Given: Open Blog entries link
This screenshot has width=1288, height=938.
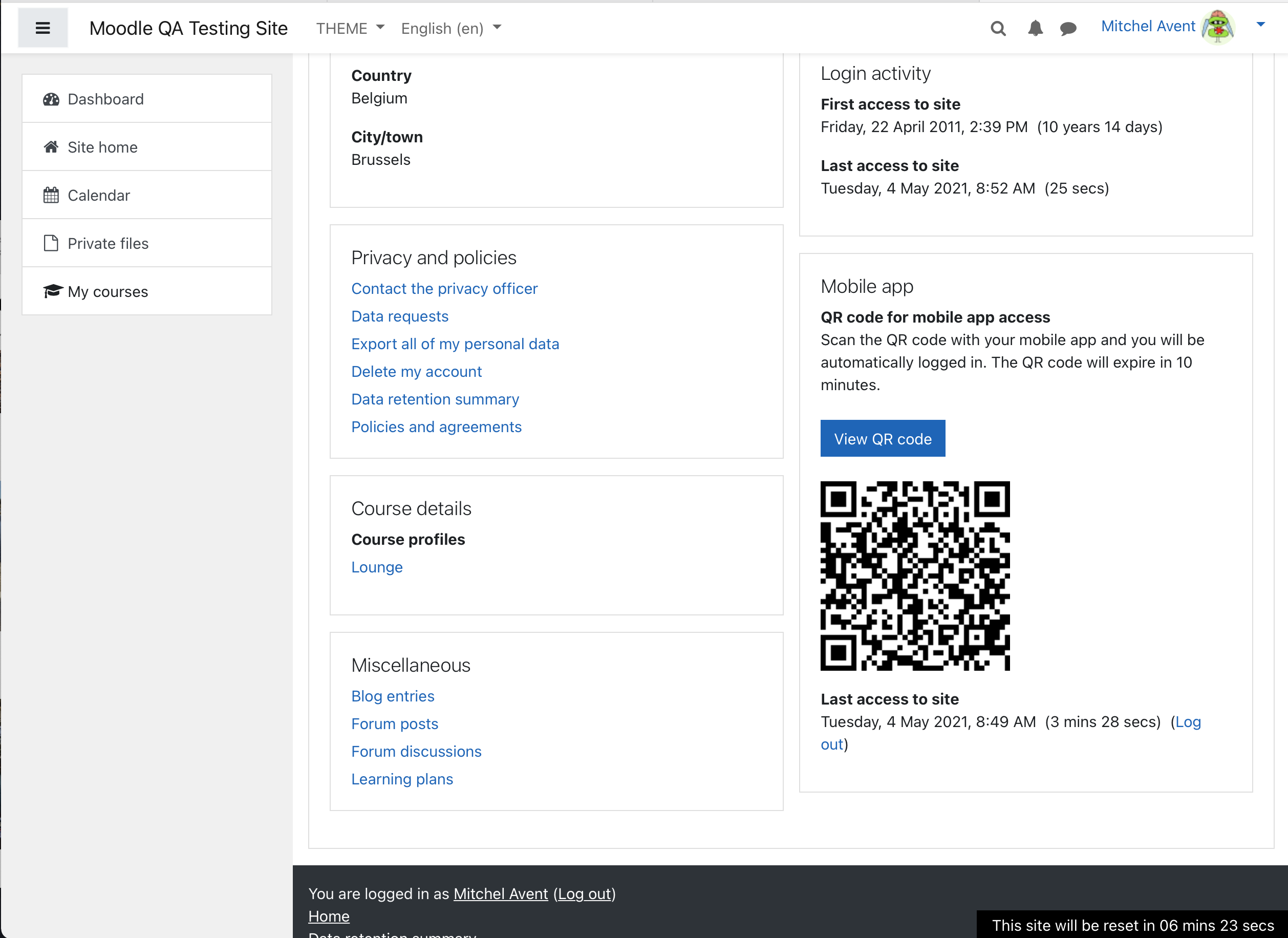Looking at the screenshot, I should [x=393, y=696].
